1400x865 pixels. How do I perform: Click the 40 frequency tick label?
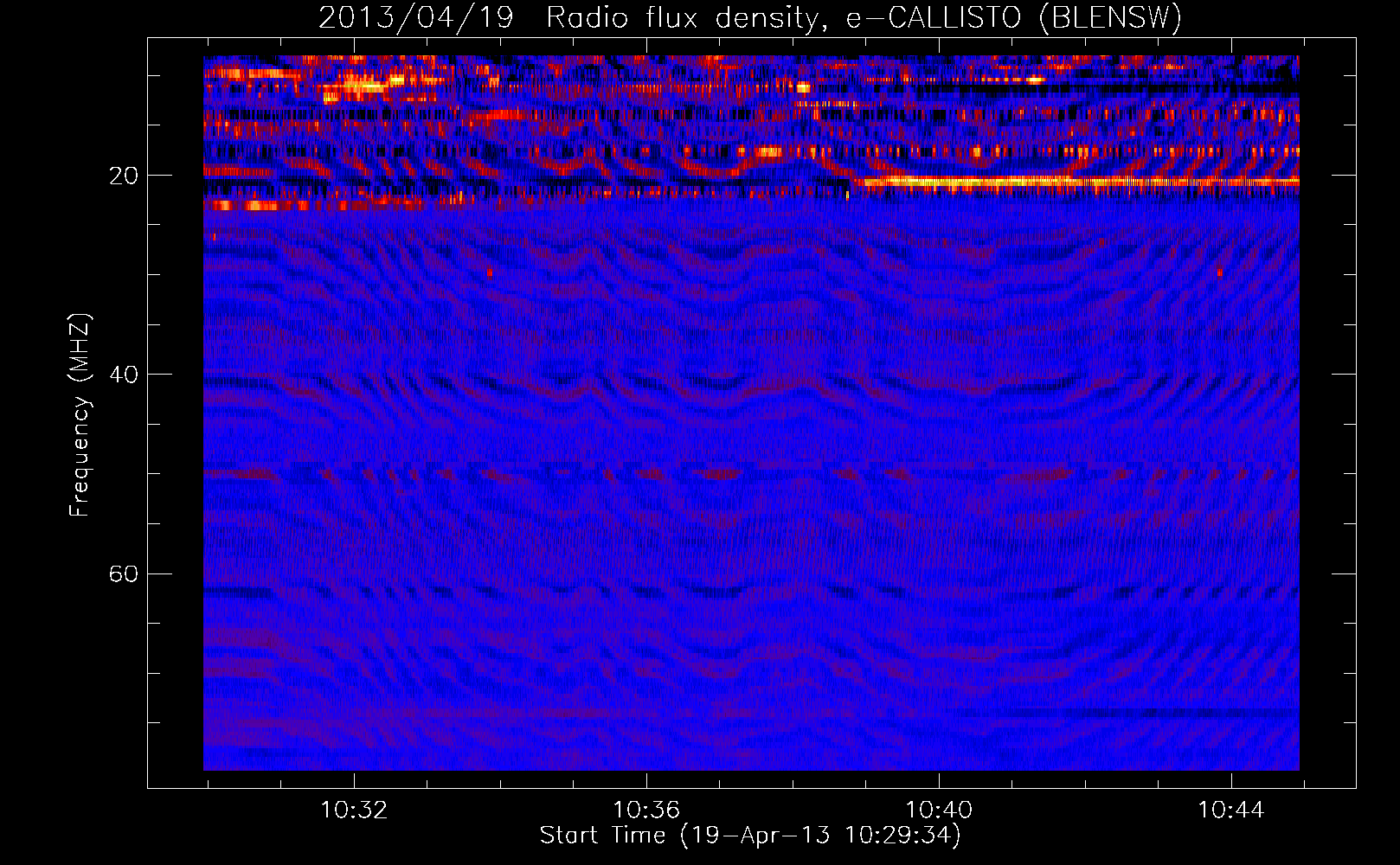point(123,375)
